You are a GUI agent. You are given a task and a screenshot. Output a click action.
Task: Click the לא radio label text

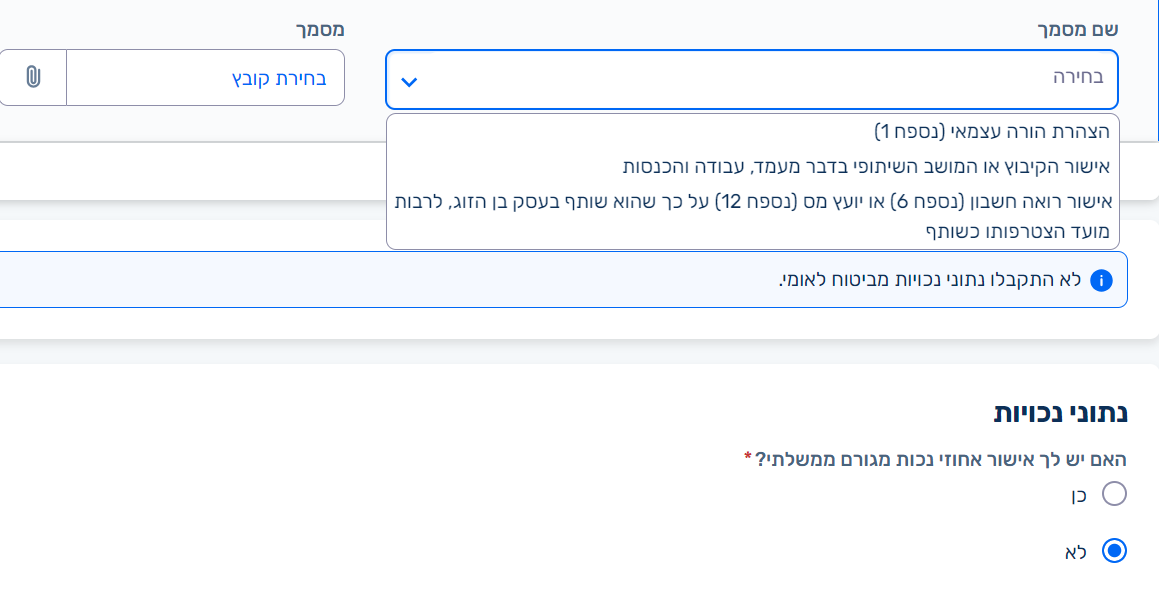pyautogui.click(x=1076, y=551)
